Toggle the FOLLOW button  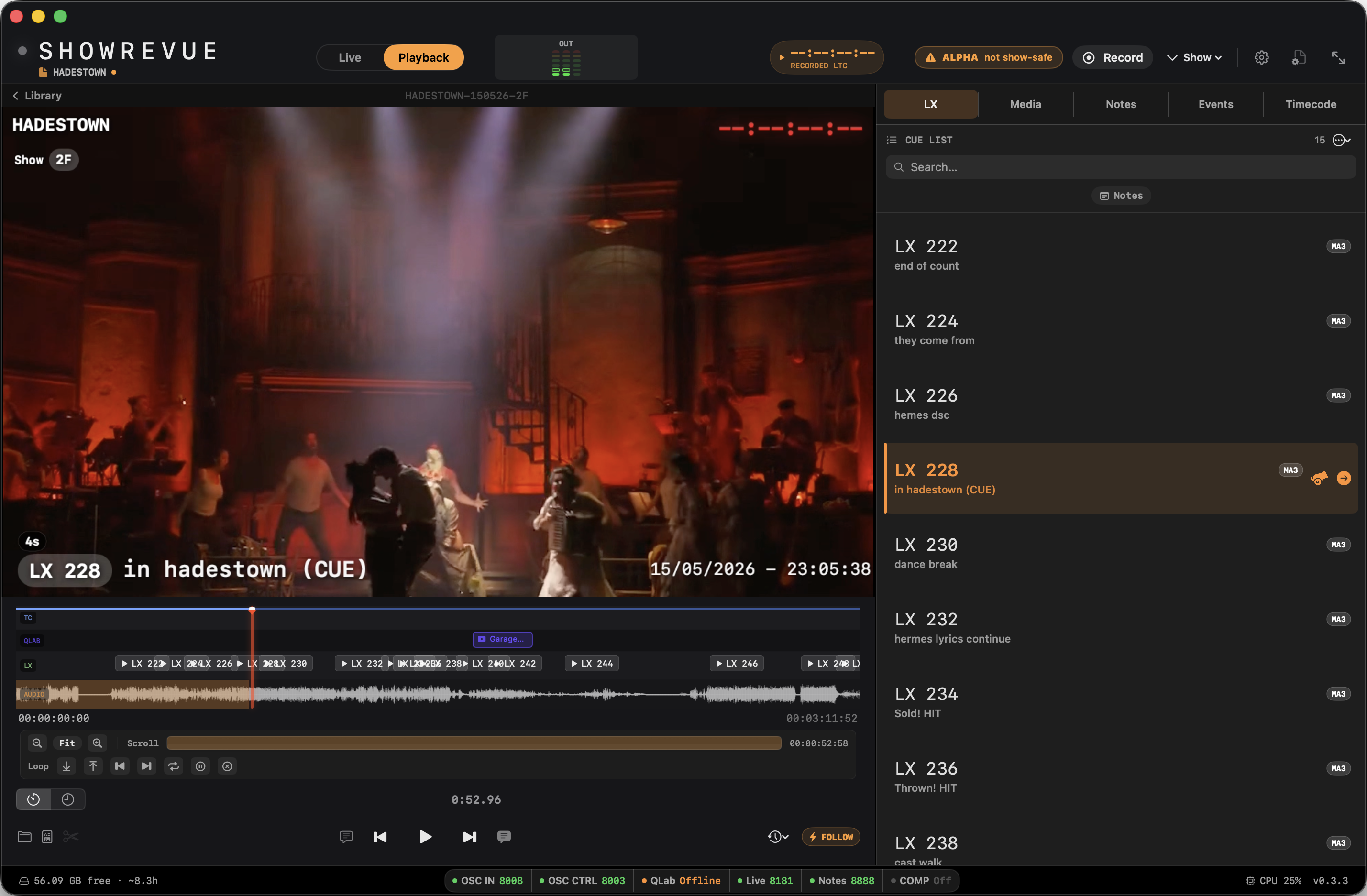pos(830,837)
